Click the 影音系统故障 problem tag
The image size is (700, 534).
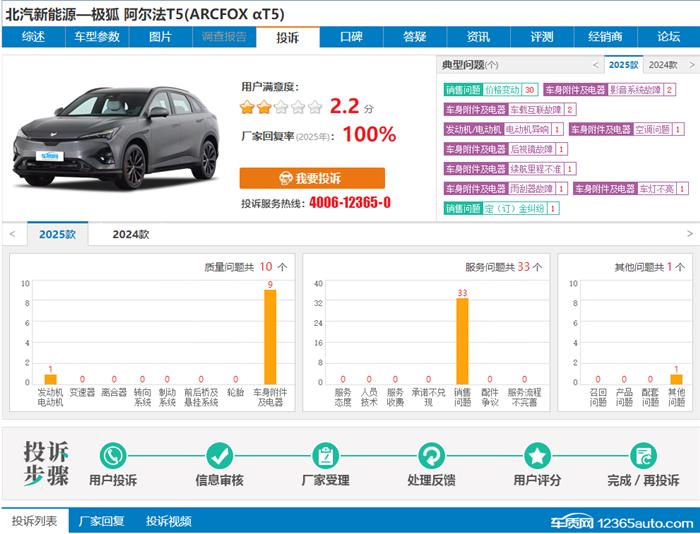pyautogui.click(x=609, y=90)
